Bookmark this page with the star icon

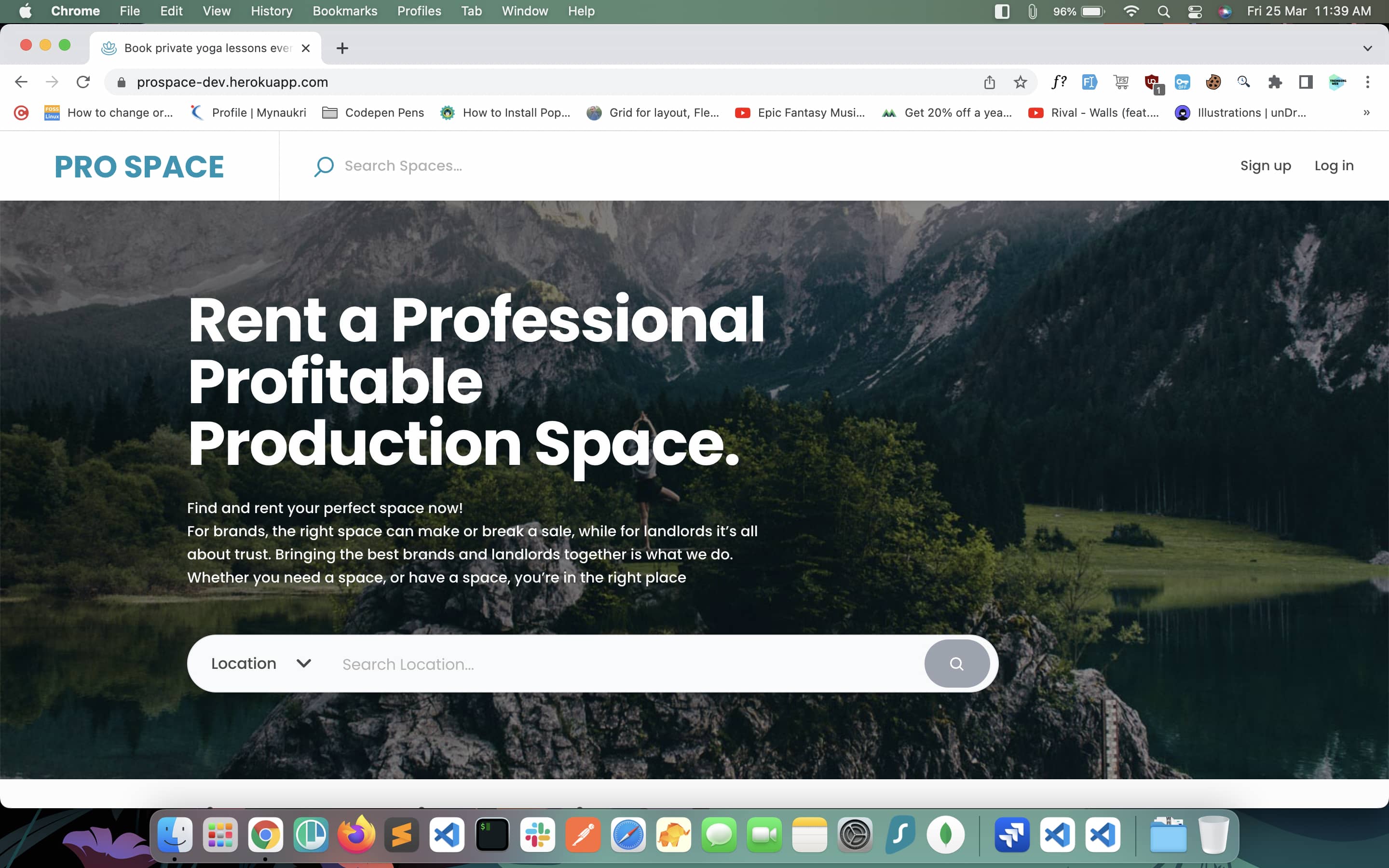(1020, 82)
